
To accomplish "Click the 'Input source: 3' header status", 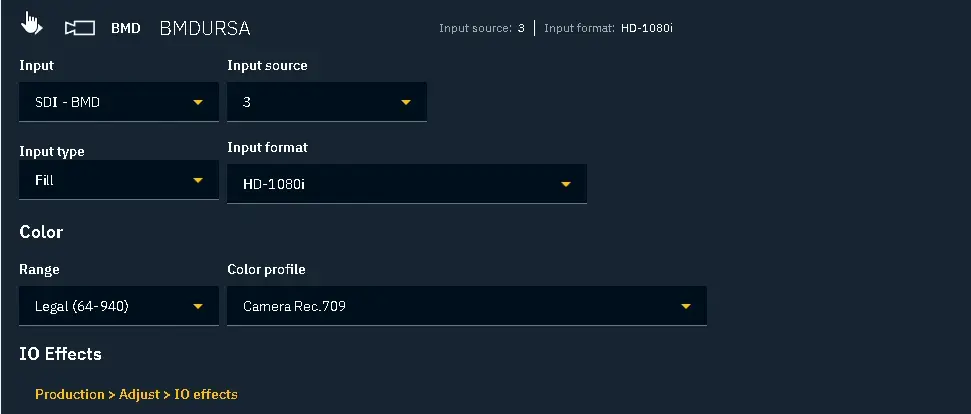I will click(482, 28).
